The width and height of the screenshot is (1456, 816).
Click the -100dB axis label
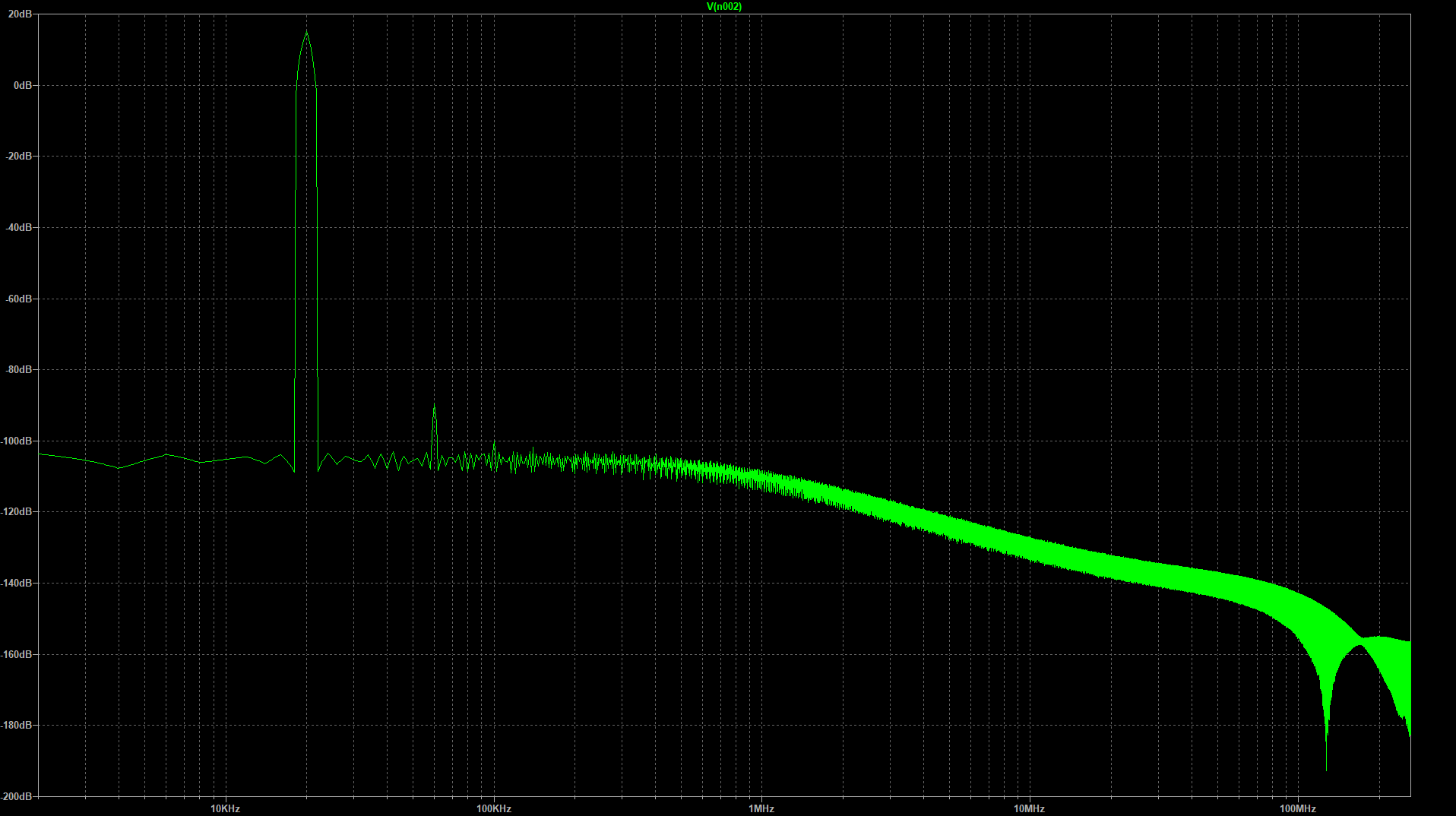click(17, 441)
